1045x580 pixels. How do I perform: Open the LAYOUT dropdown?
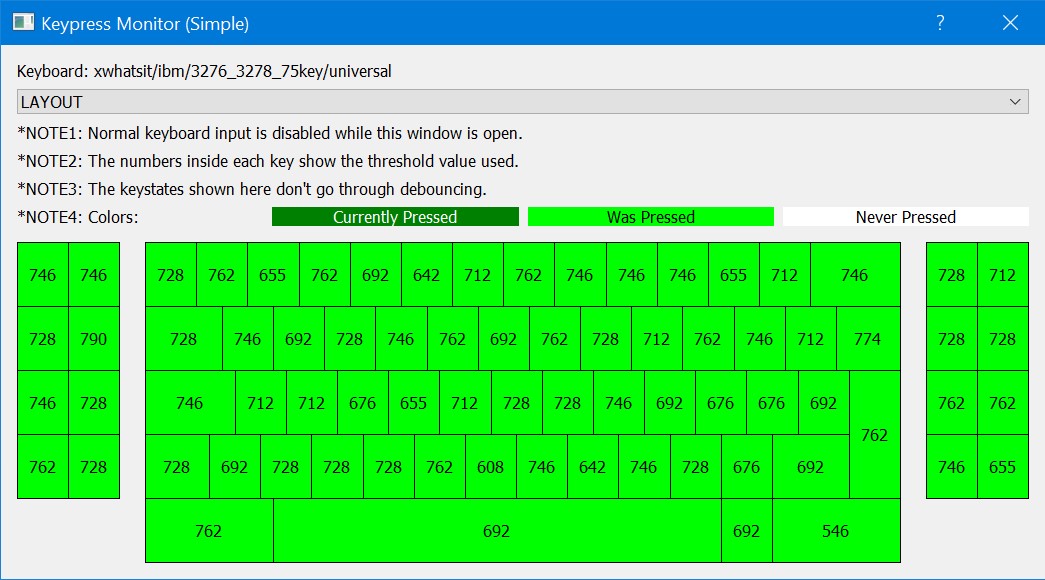pyautogui.click(x=522, y=102)
